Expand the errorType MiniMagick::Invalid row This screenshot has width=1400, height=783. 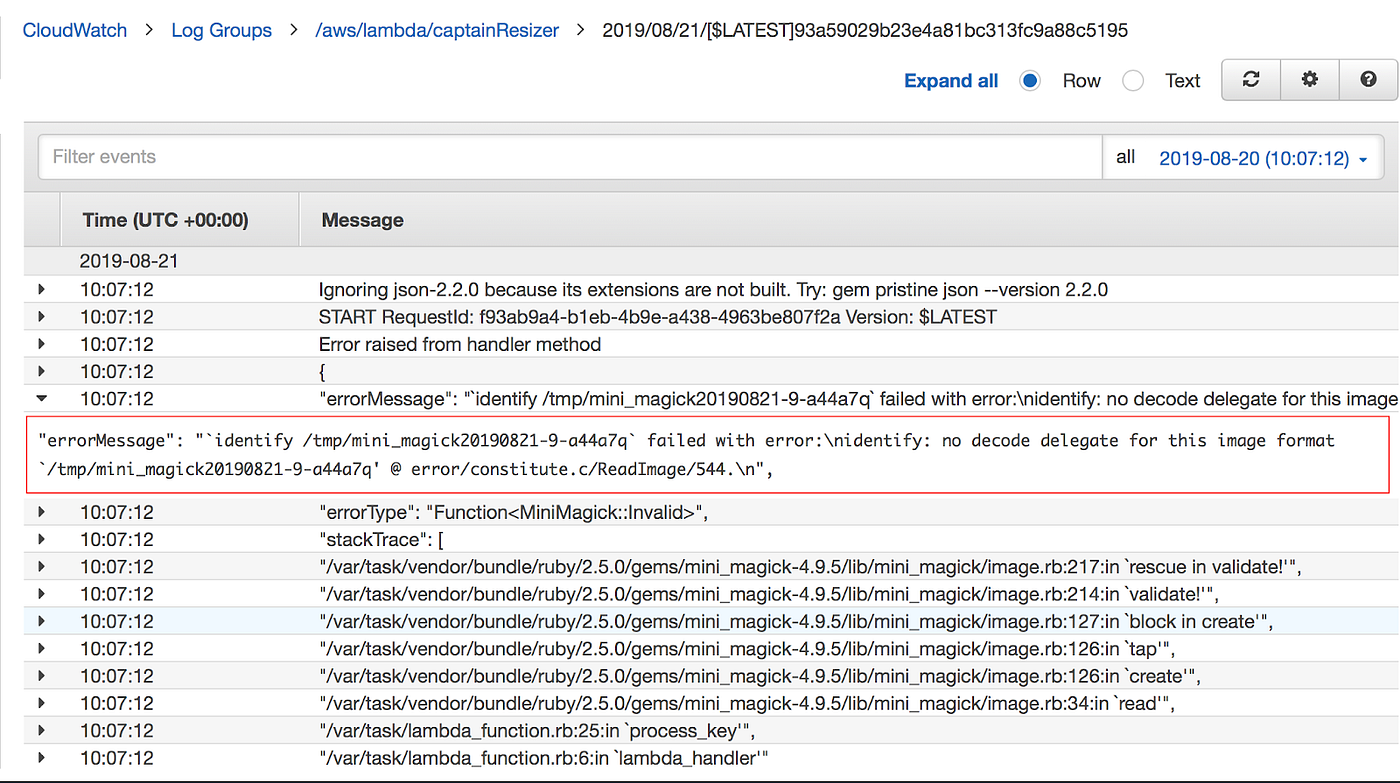41,512
